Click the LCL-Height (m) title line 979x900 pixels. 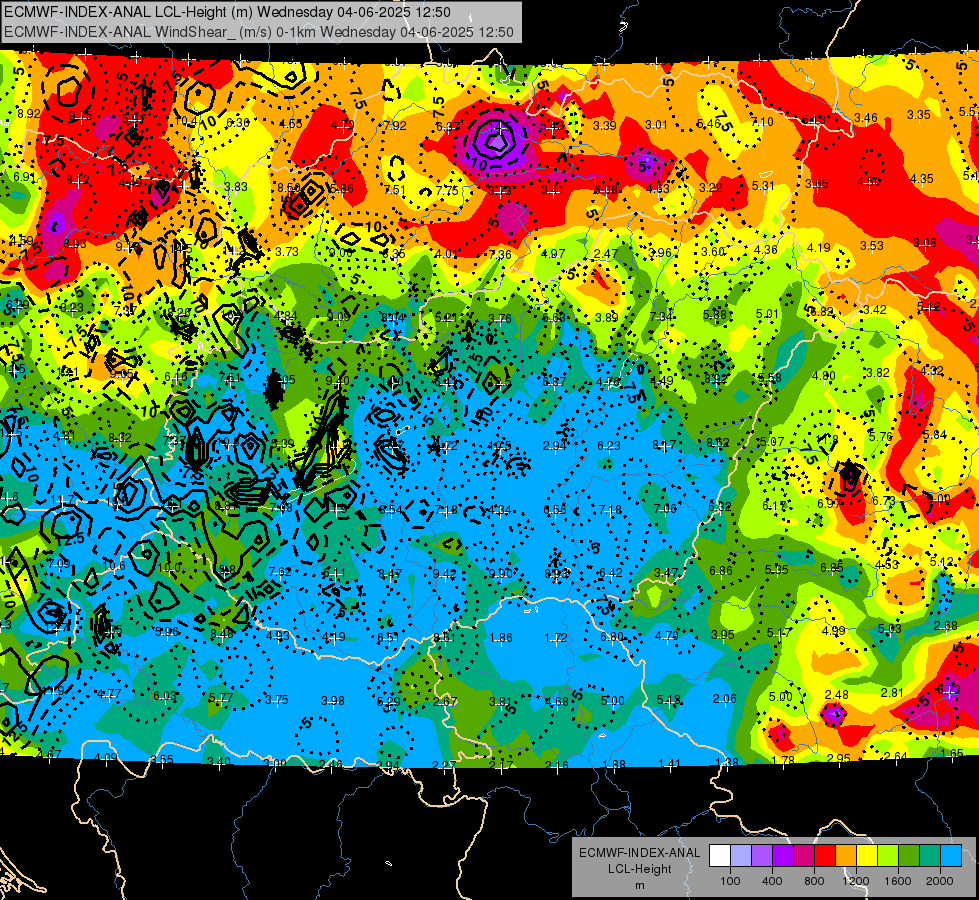tap(227, 12)
